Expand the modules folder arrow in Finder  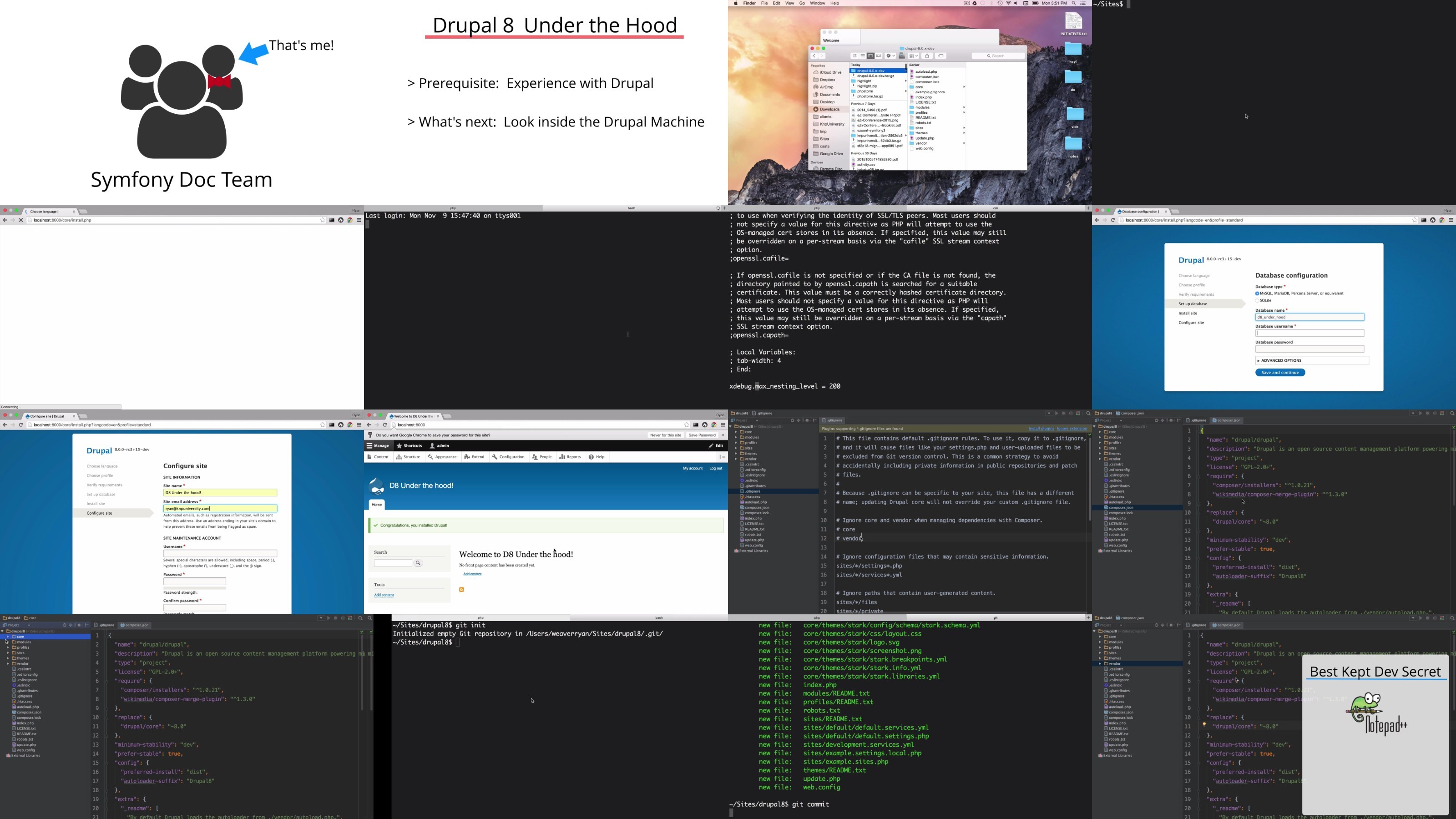tap(964, 107)
